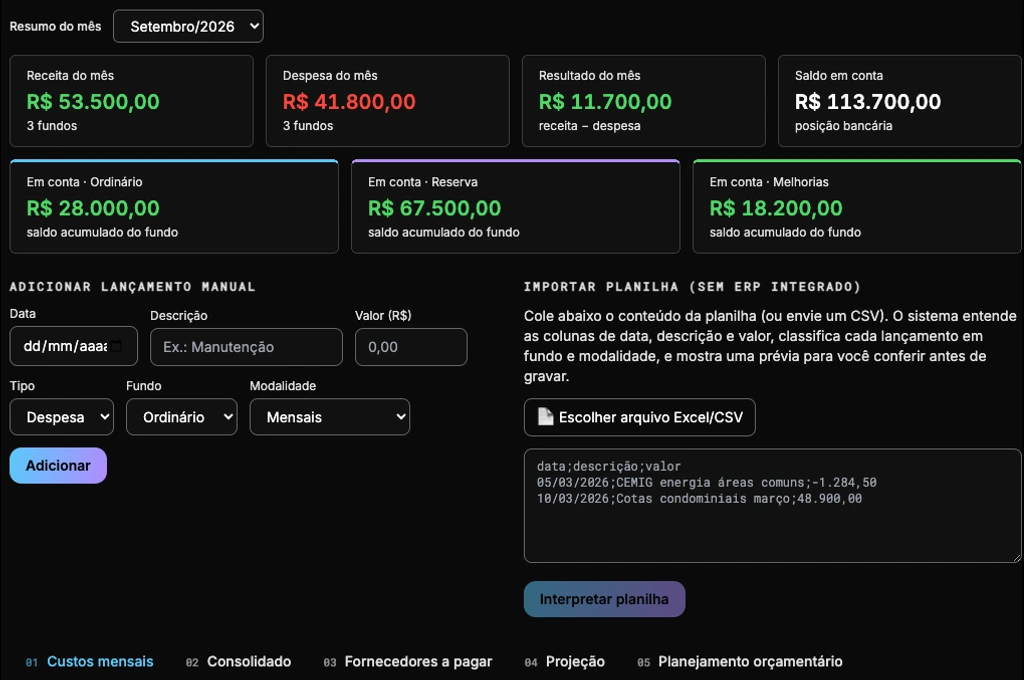This screenshot has height=680, width=1024.
Task: Click the Resumo do mês label
Action: (56, 27)
